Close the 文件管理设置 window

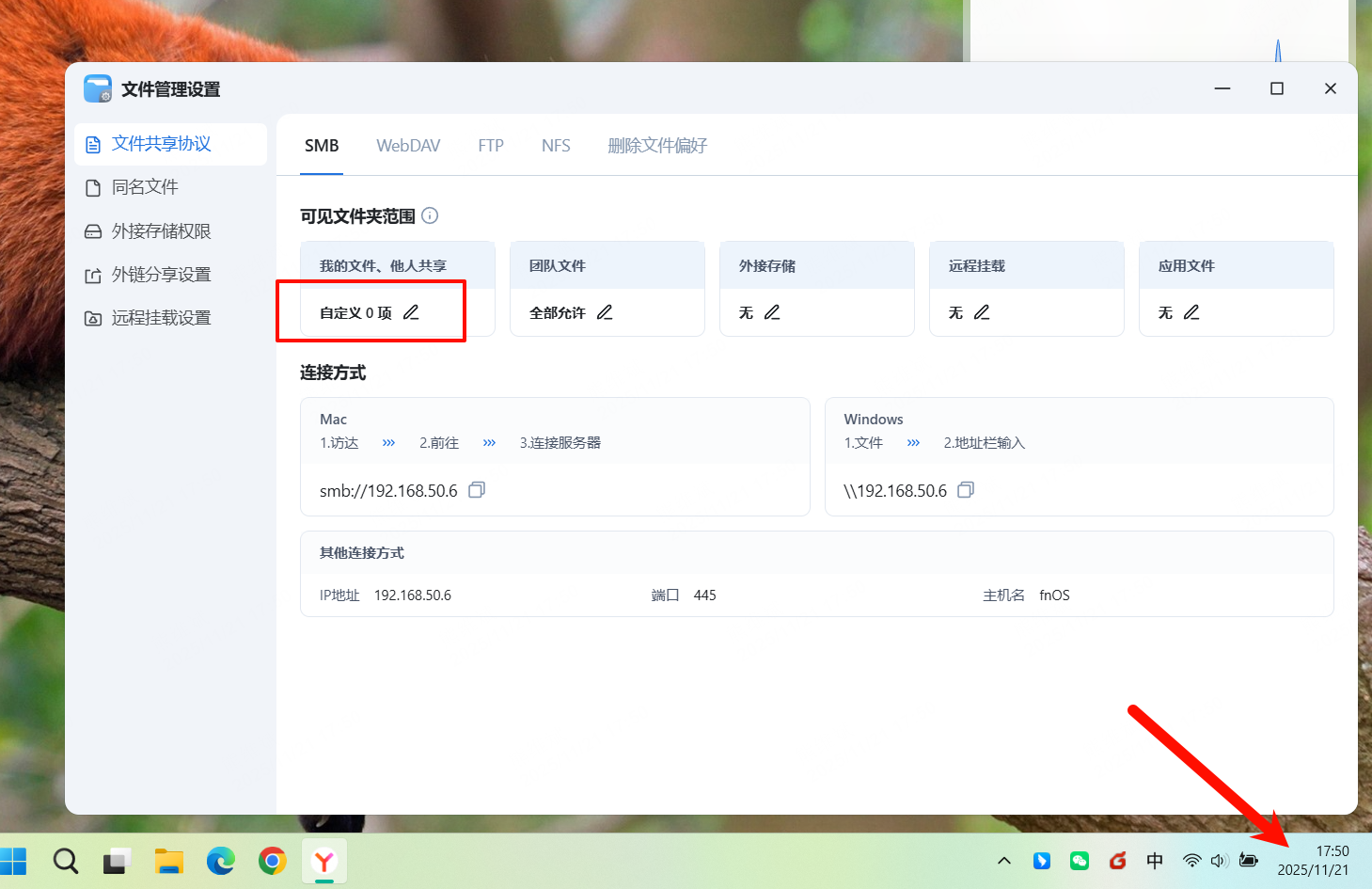pos(1331,88)
